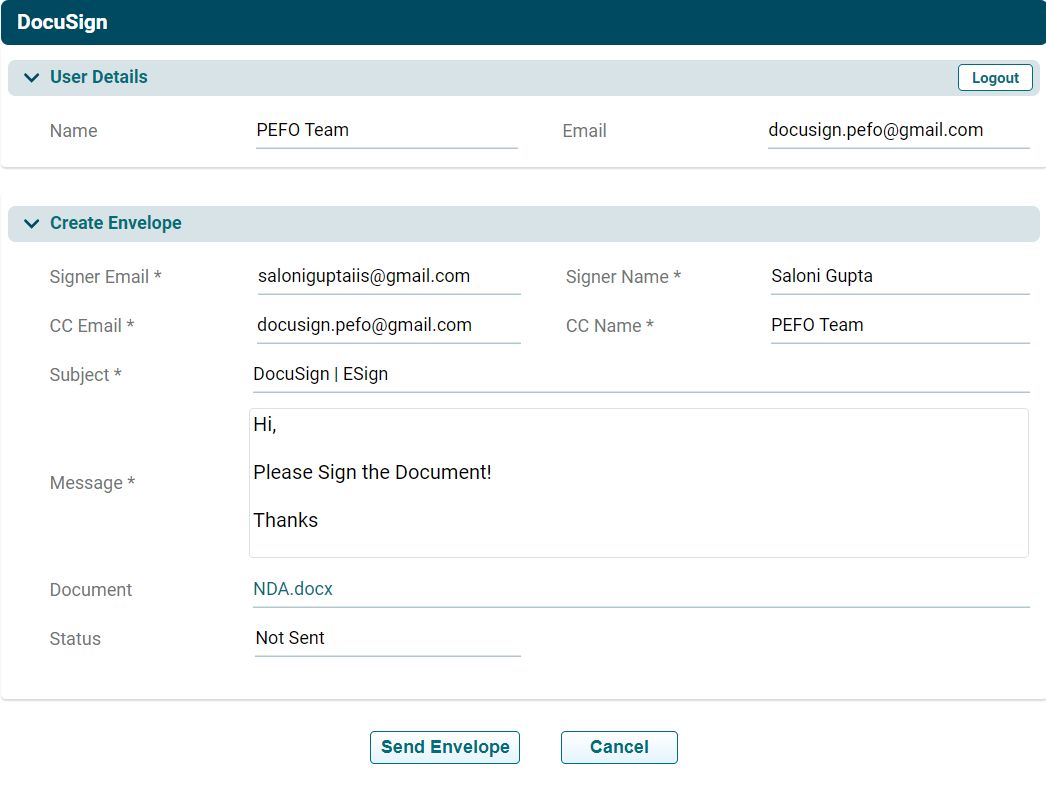Click the Status field showing Not Sent

pos(387,638)
